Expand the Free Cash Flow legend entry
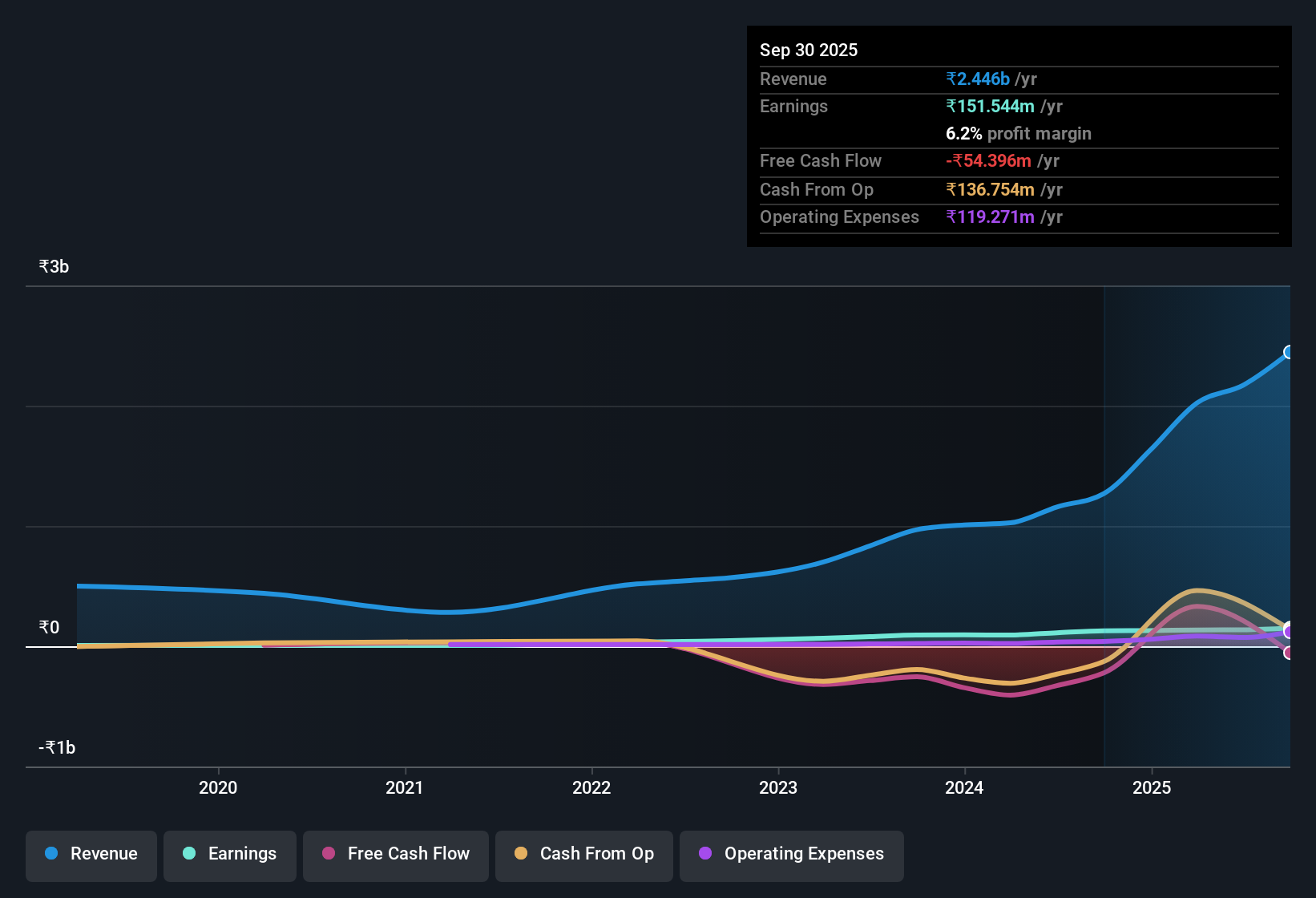 (x=395, y=854)
